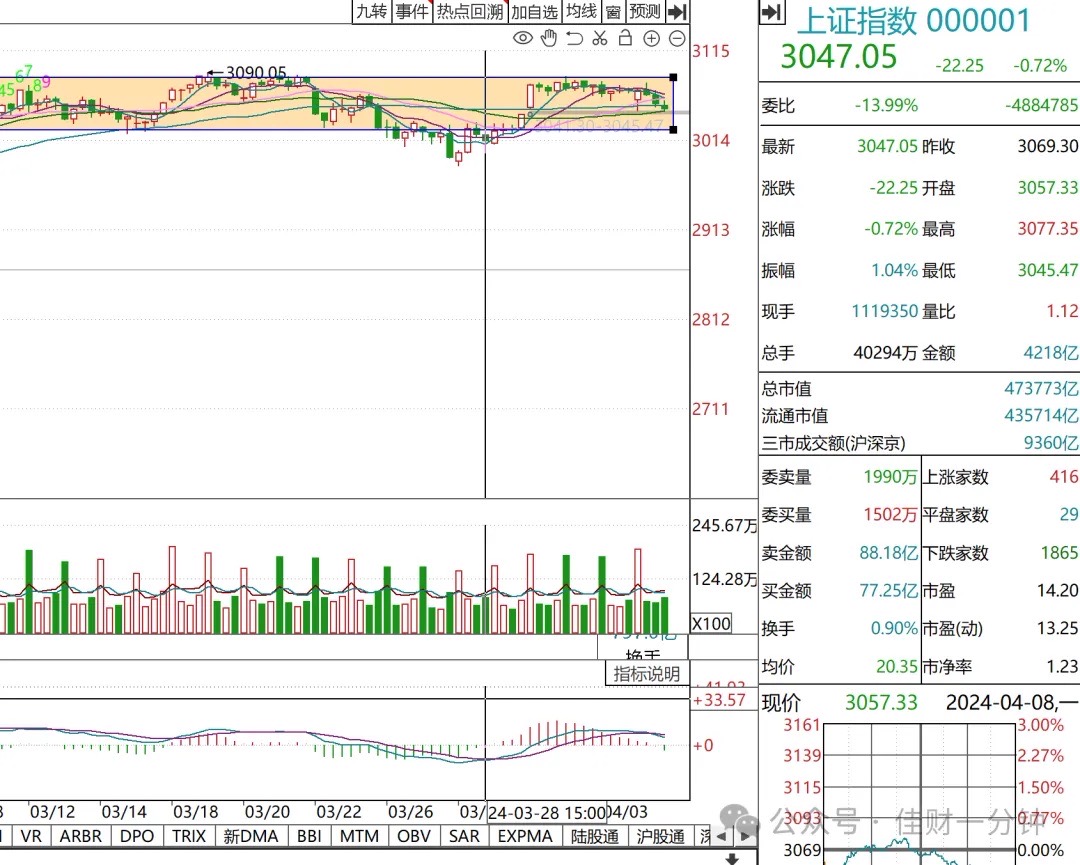Screen dimensions: 1080x865
Task: Click the down arrow below indicator tabs
Action: (732, 859)
